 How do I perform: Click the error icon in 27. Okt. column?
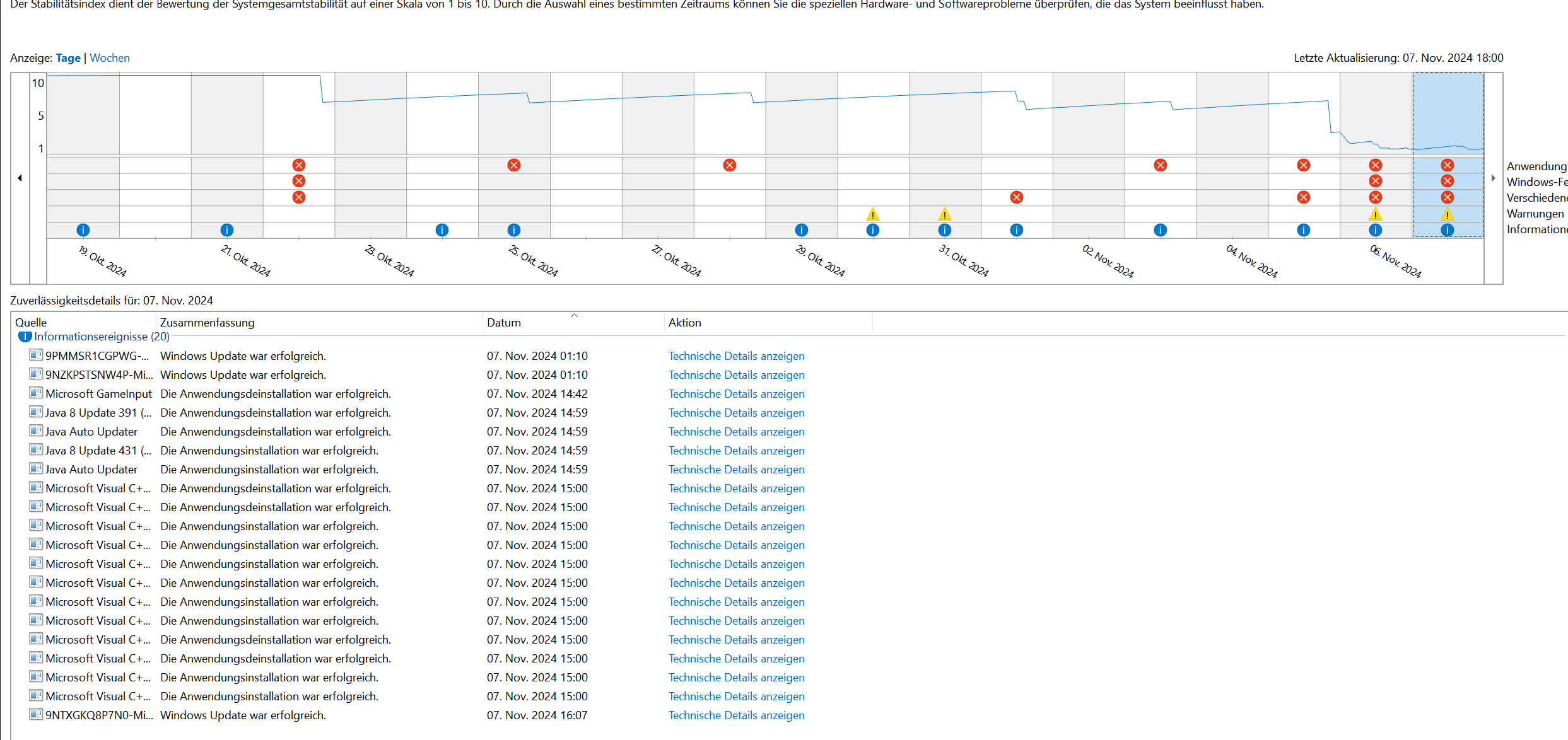tap(730, 165)
